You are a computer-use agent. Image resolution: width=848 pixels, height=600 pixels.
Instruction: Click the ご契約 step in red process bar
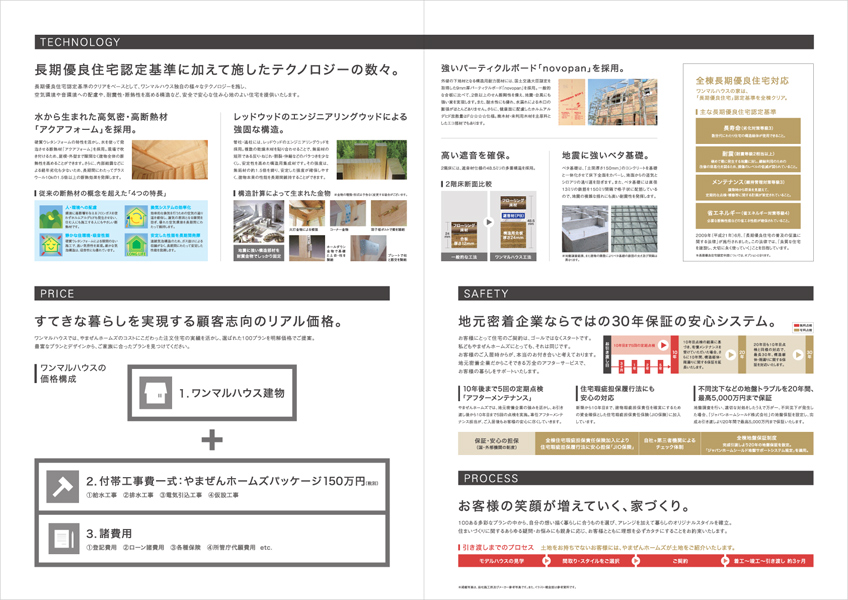(680, 561)
